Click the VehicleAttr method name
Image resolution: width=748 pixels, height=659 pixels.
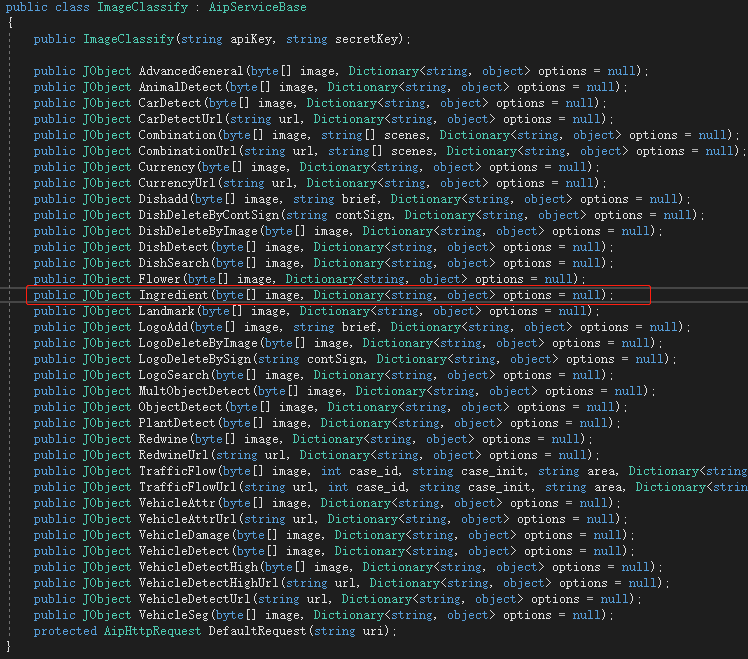pyautogui.click(x=177, y=503)
